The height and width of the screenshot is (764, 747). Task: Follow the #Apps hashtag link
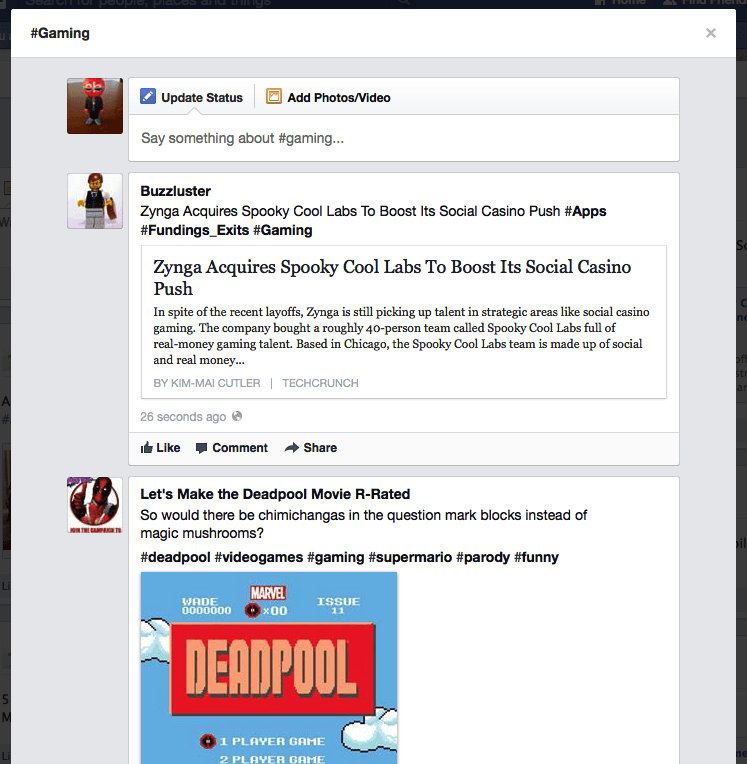point(585,211)
